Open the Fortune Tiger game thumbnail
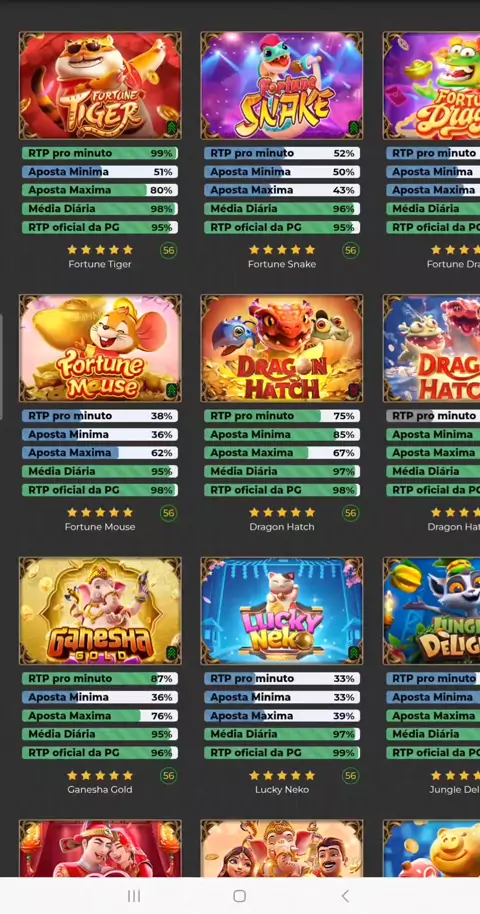The image size is (480, 914). (x=100, y=86)
